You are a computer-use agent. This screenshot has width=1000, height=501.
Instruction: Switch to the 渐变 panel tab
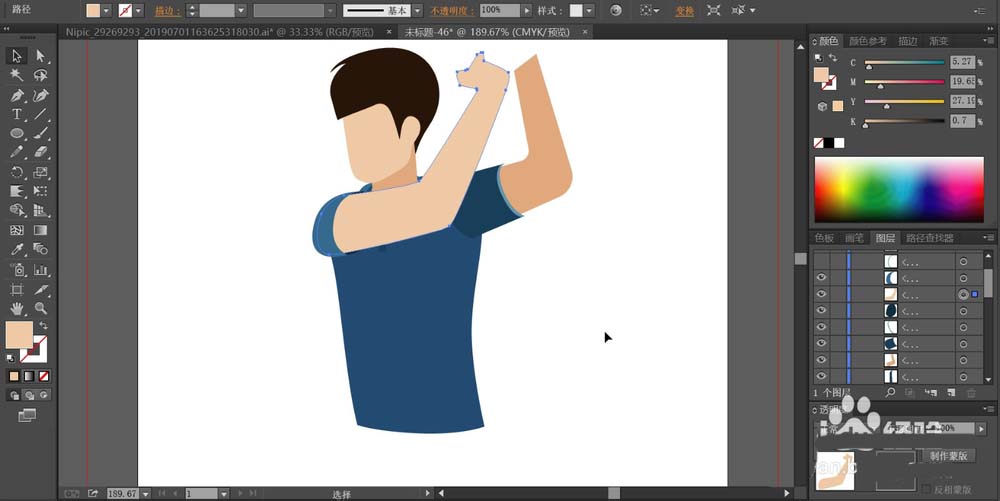pyautogui.click(x=938, y=41)
